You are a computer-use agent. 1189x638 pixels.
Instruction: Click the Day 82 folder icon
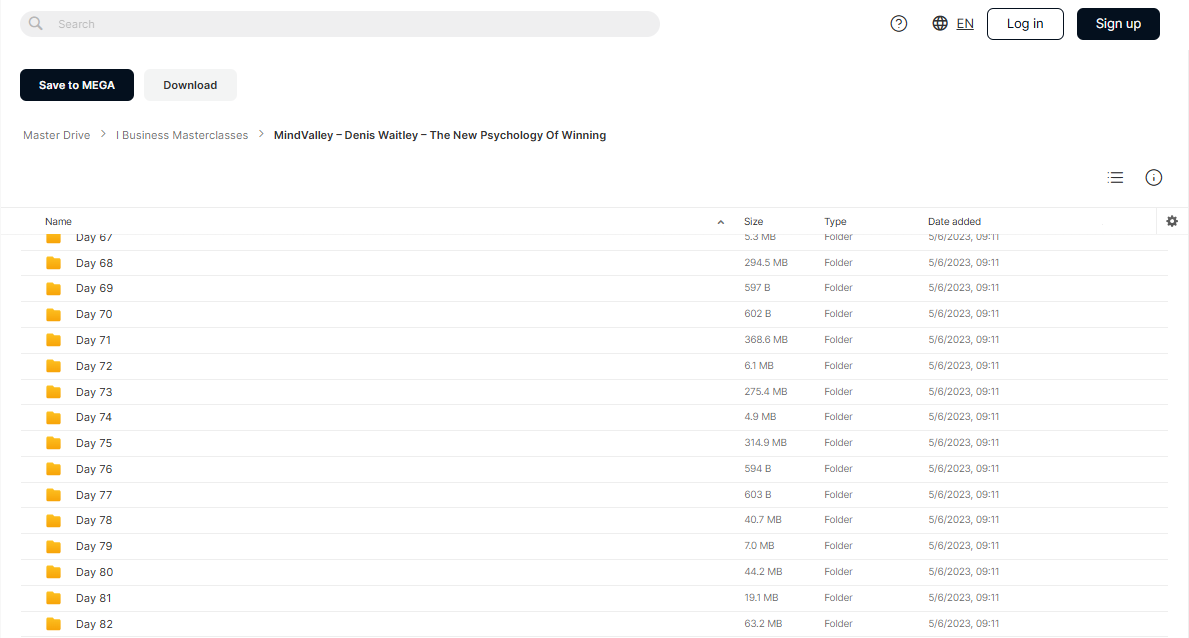(53, 624)
